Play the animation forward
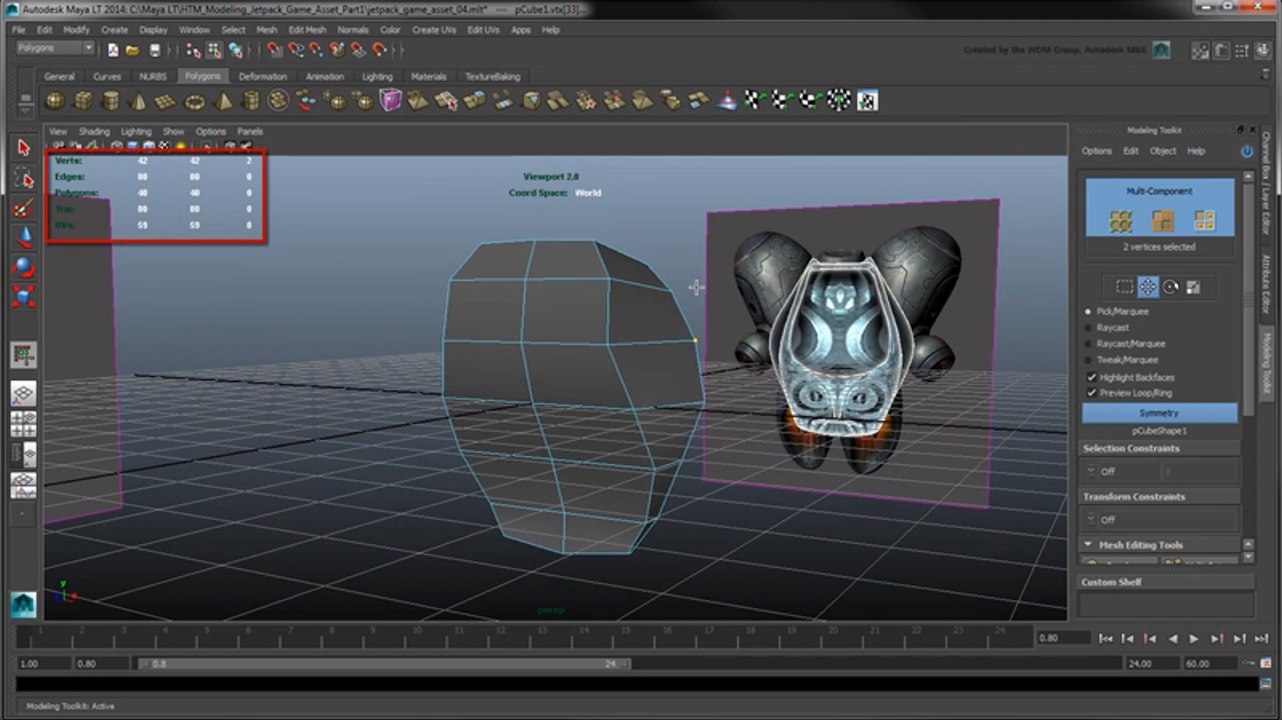The width and height of the screenshot is (1282, 720). coord(1194,638)
